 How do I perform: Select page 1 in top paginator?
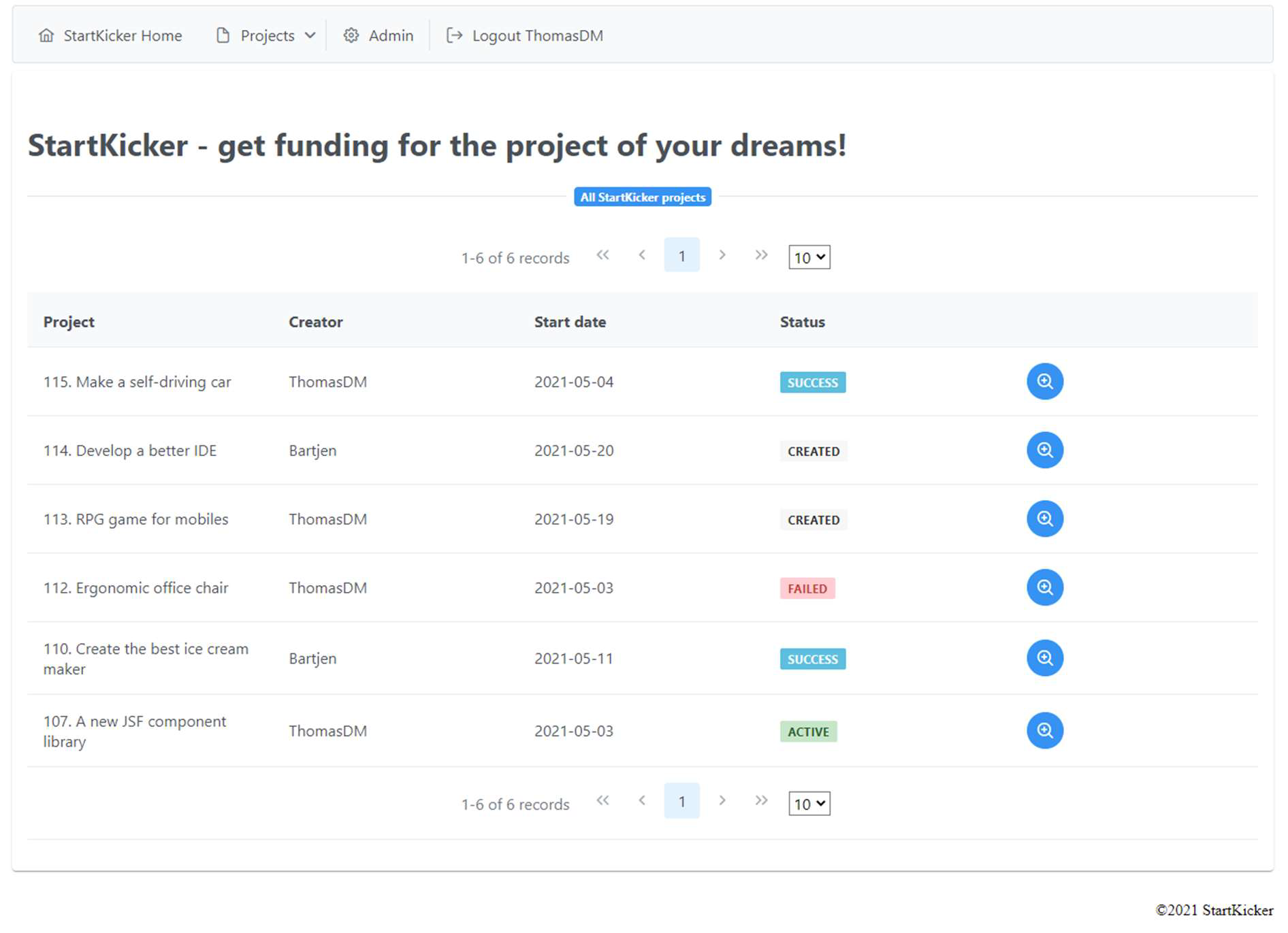click(x=681, y=255)
